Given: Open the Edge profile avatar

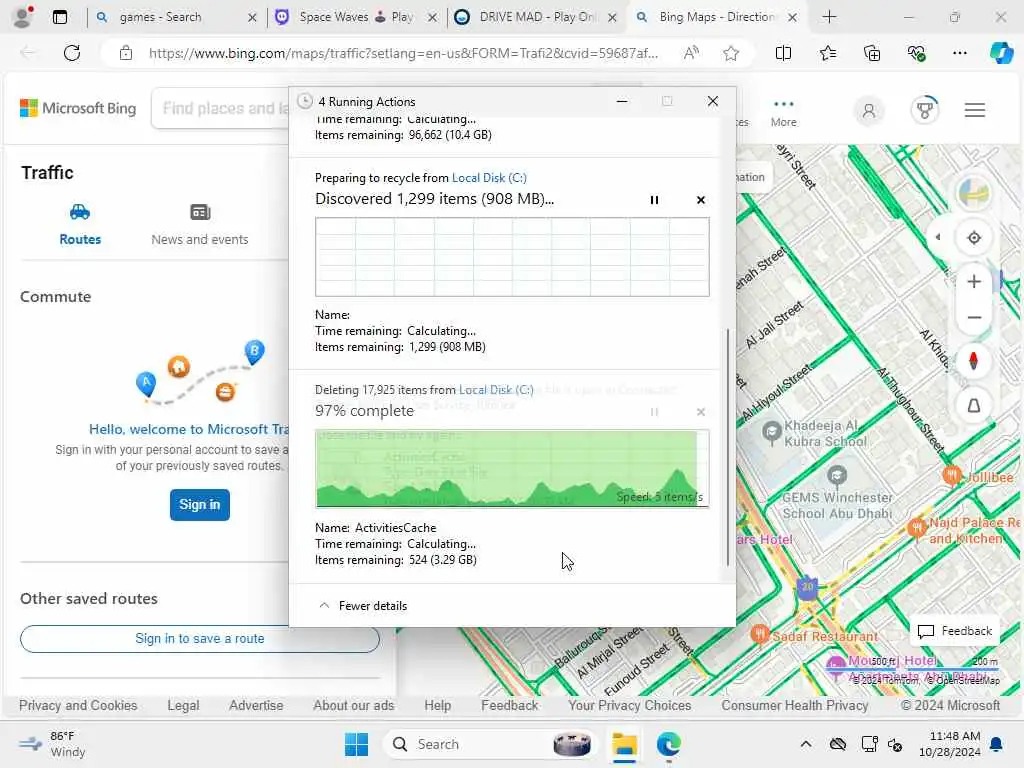Looking at the screenshot, I should [x=23, y=17].
